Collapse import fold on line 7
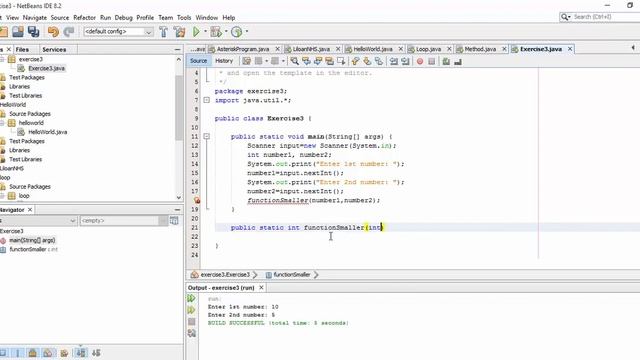The height and width of the screenshot is (360, 640). coord(207,100)
